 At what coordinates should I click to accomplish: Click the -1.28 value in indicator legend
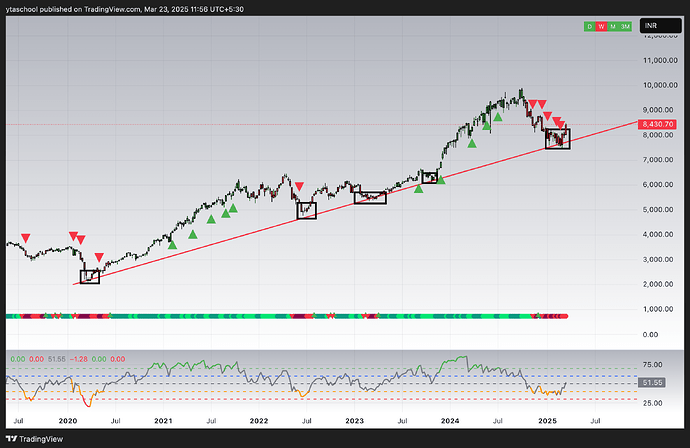click(x=78, y=359)
